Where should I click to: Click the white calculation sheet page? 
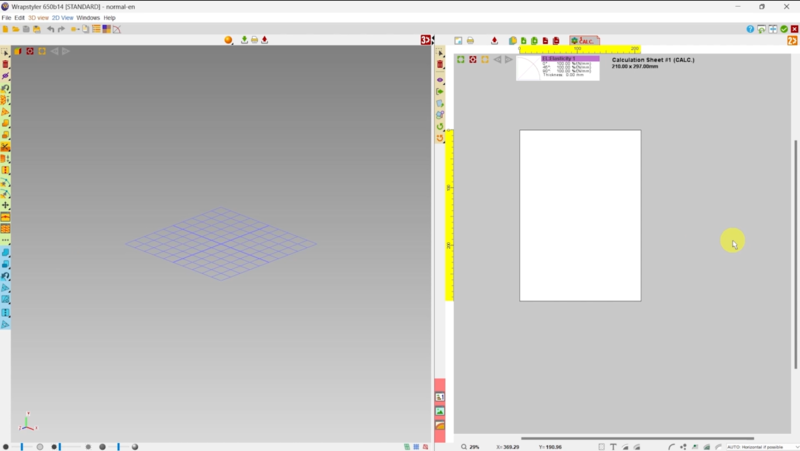(x=580, y=215)
